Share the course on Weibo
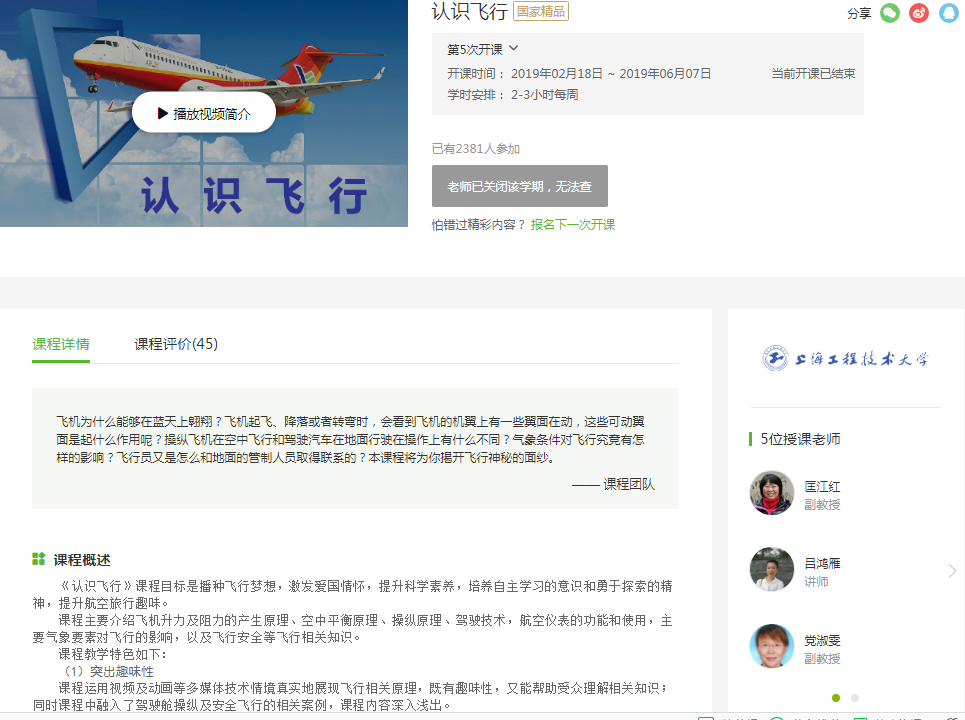Viewport: 965px width, 720px height. coord(919,13)
